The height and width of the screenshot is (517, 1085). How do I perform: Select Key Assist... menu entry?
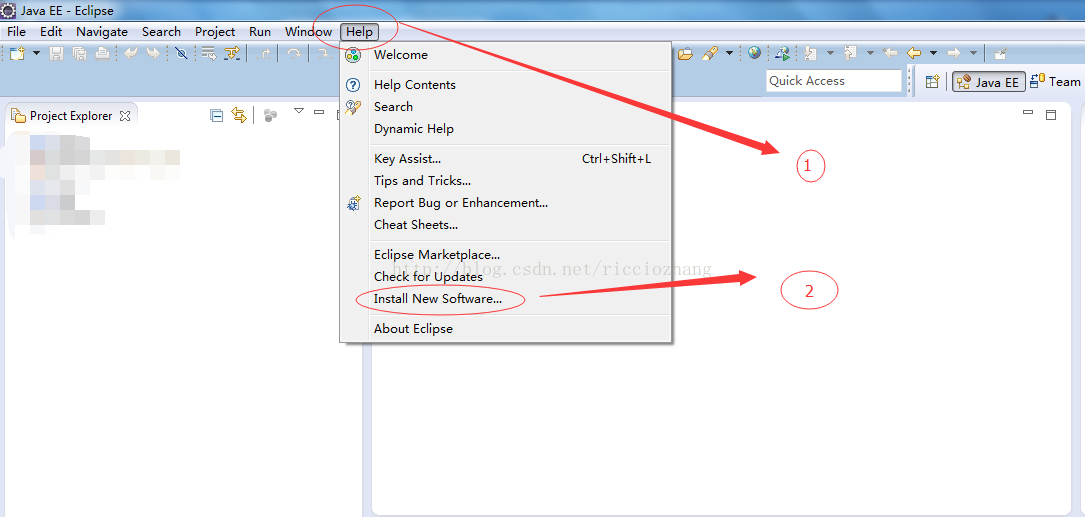(x=505, y=158)
